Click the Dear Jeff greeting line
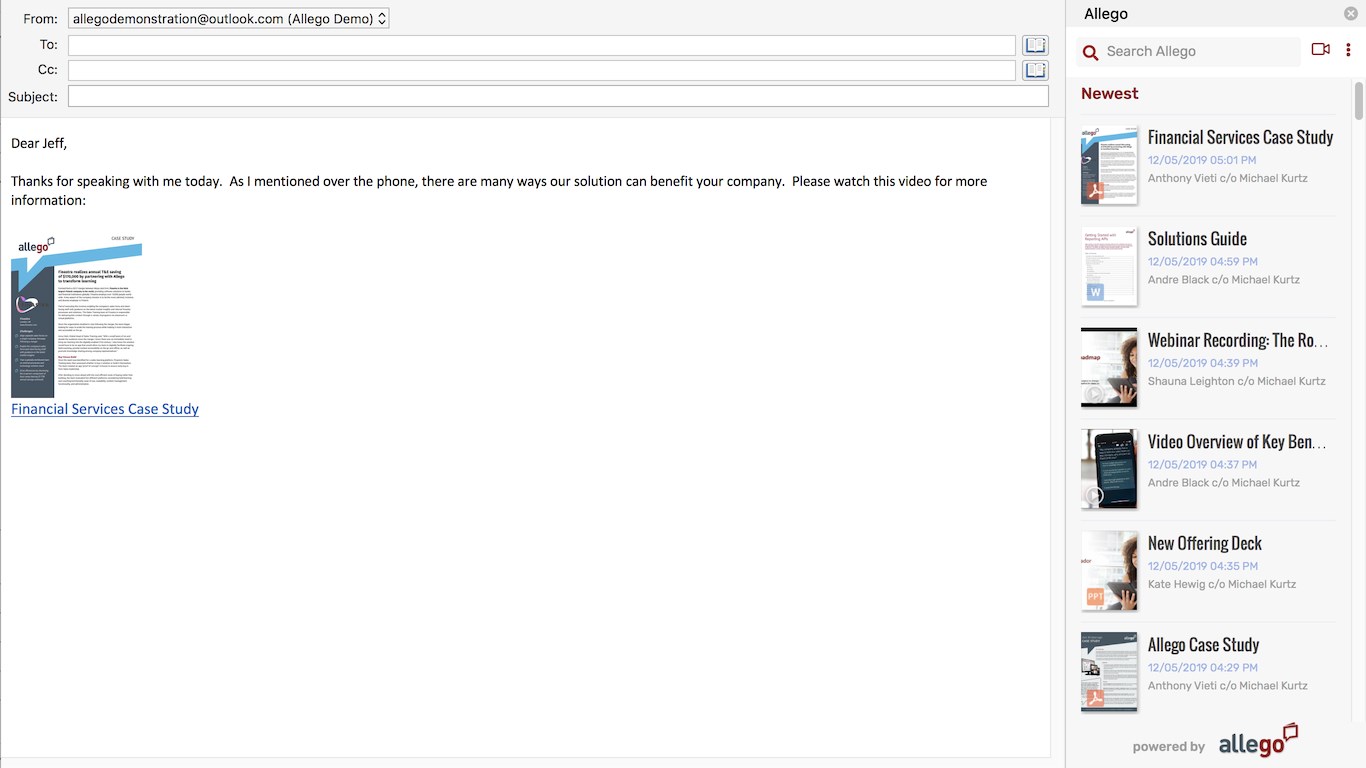The width and height of the screenshot is (1366, 768). [x=39, y=144]
